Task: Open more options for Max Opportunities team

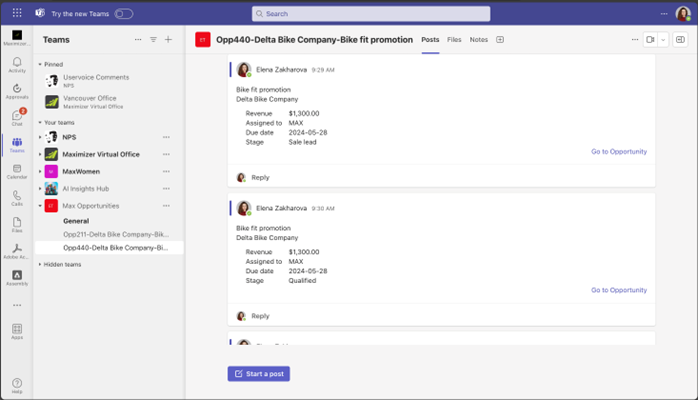Action: point(166,206)
